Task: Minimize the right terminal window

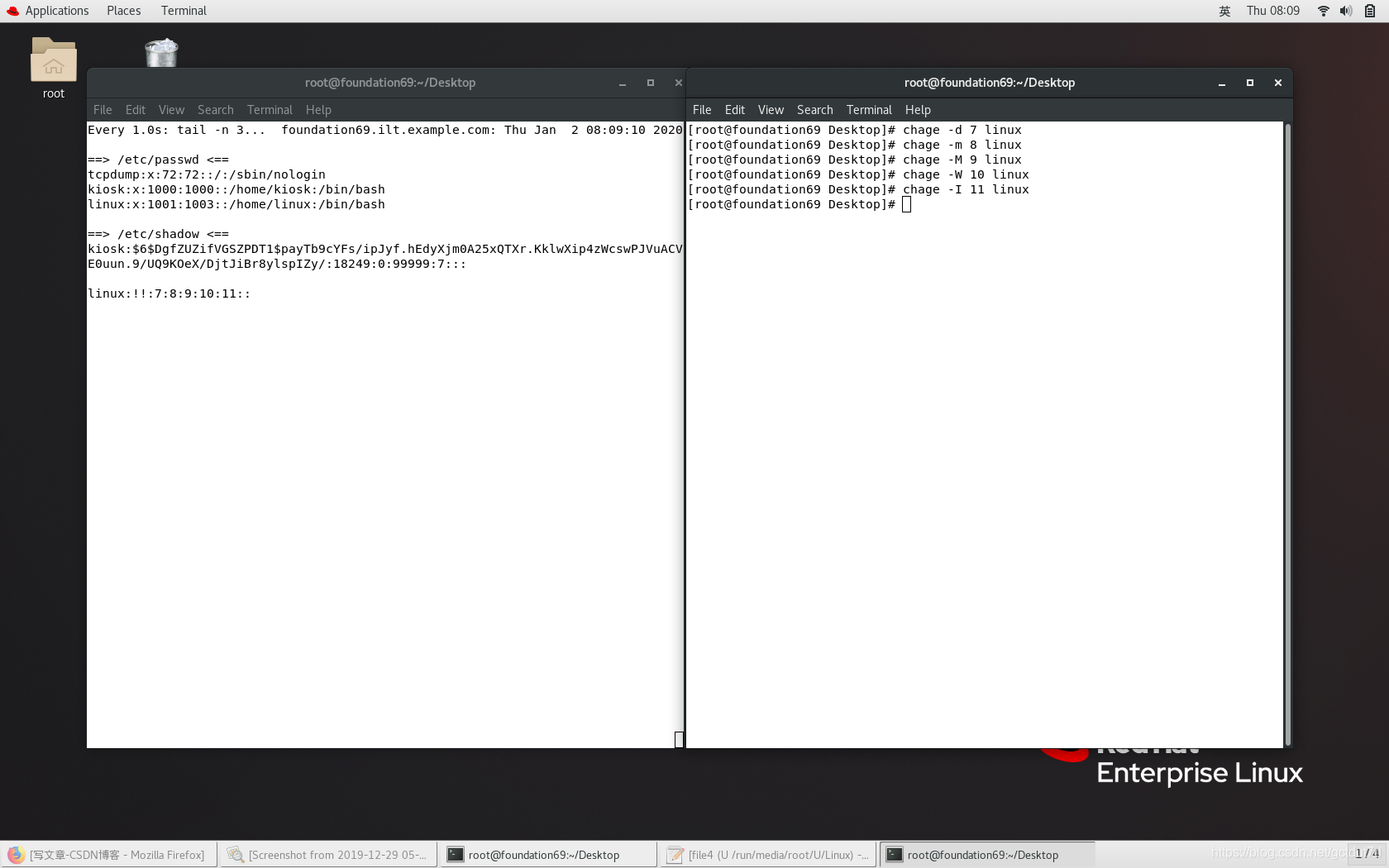Action: [x=1221, y=83]
